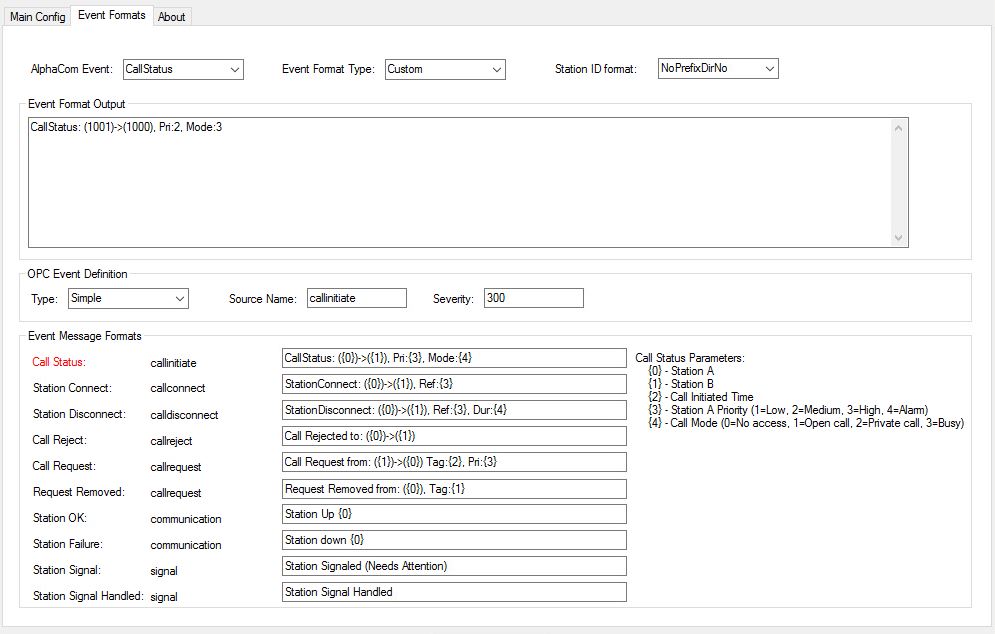Open the Event Format Type dropdown
The image size is (995, 634).
(445, 69)
